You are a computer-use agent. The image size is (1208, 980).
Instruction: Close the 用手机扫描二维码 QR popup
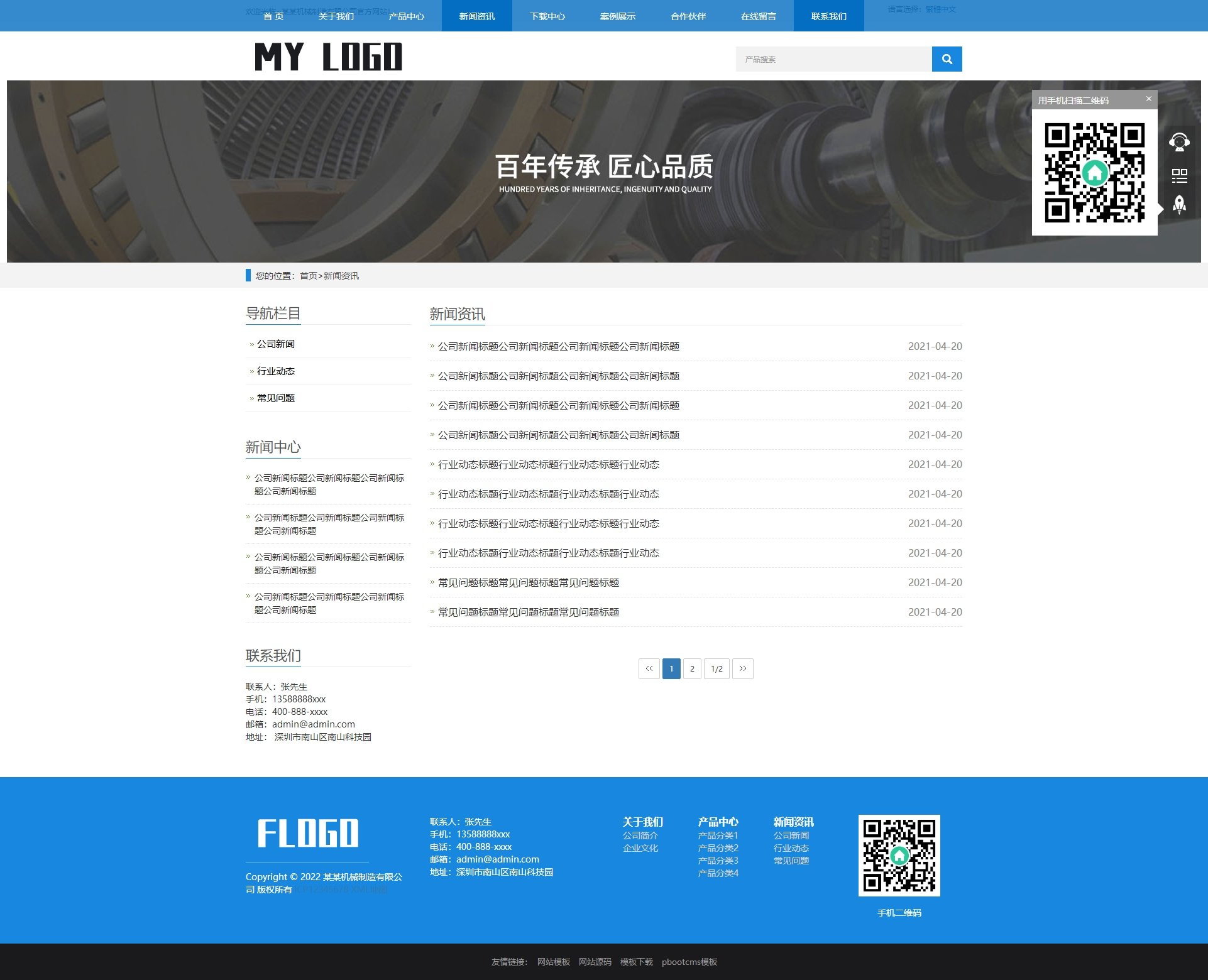tap(1150, 99)
